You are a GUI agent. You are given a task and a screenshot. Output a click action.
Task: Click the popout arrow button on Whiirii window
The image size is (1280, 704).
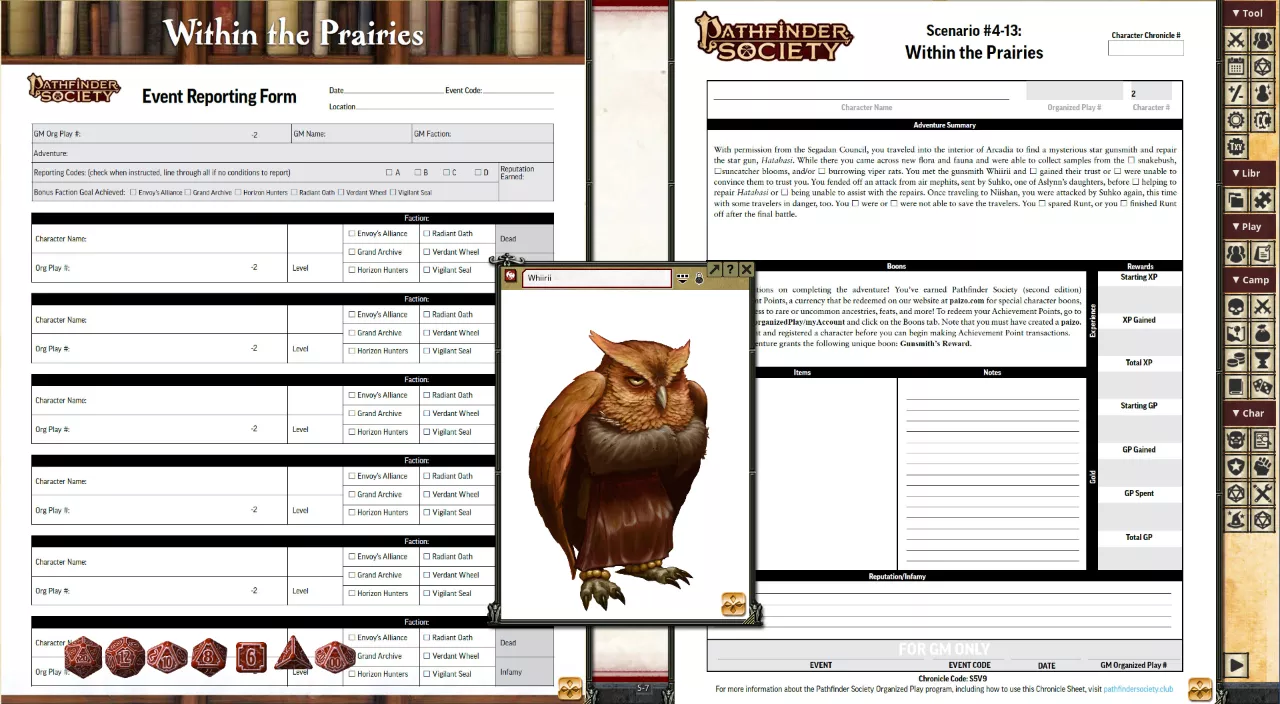coord(714,270)
